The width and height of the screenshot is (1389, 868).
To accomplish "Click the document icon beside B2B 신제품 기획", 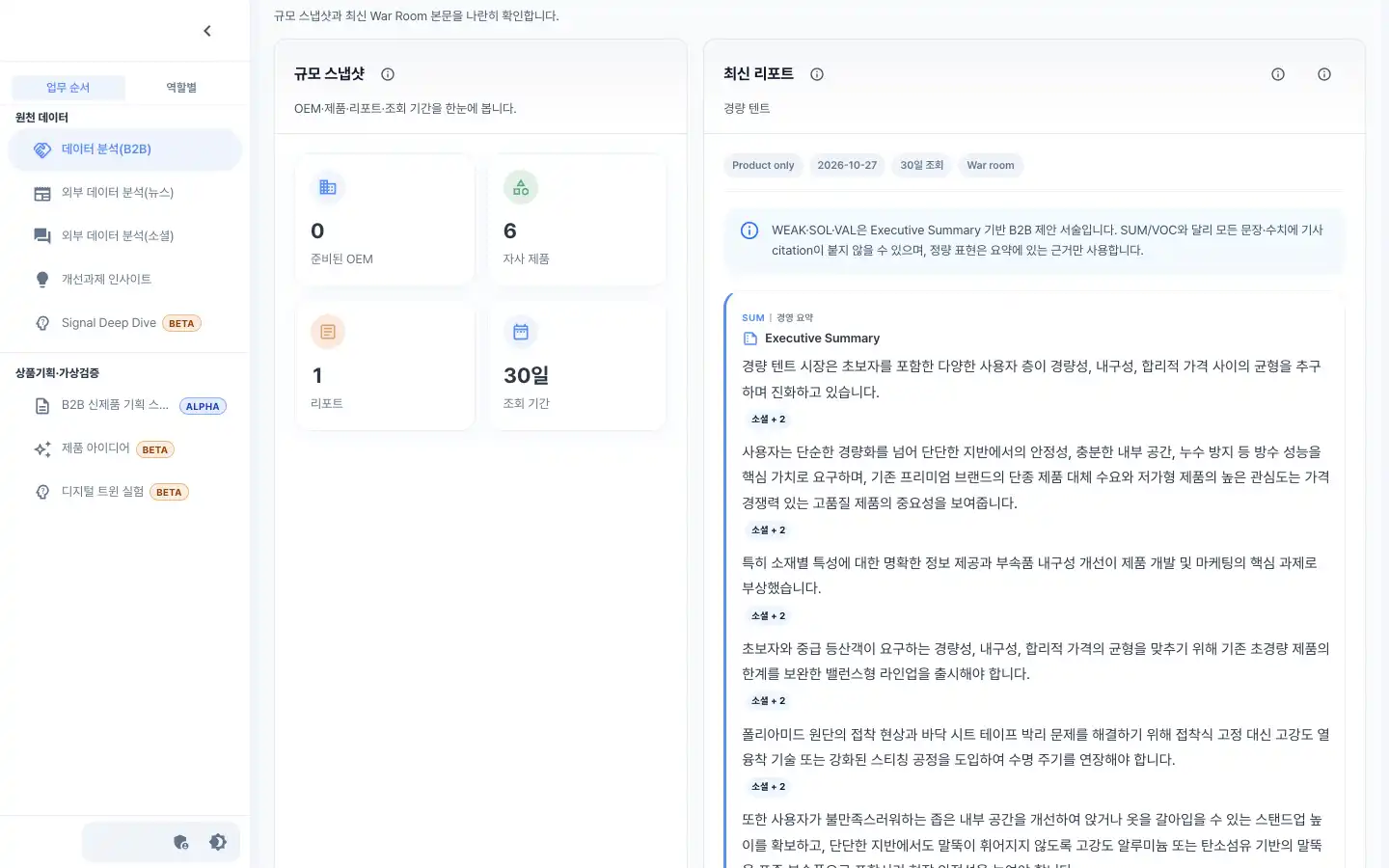I will point(42,406).
